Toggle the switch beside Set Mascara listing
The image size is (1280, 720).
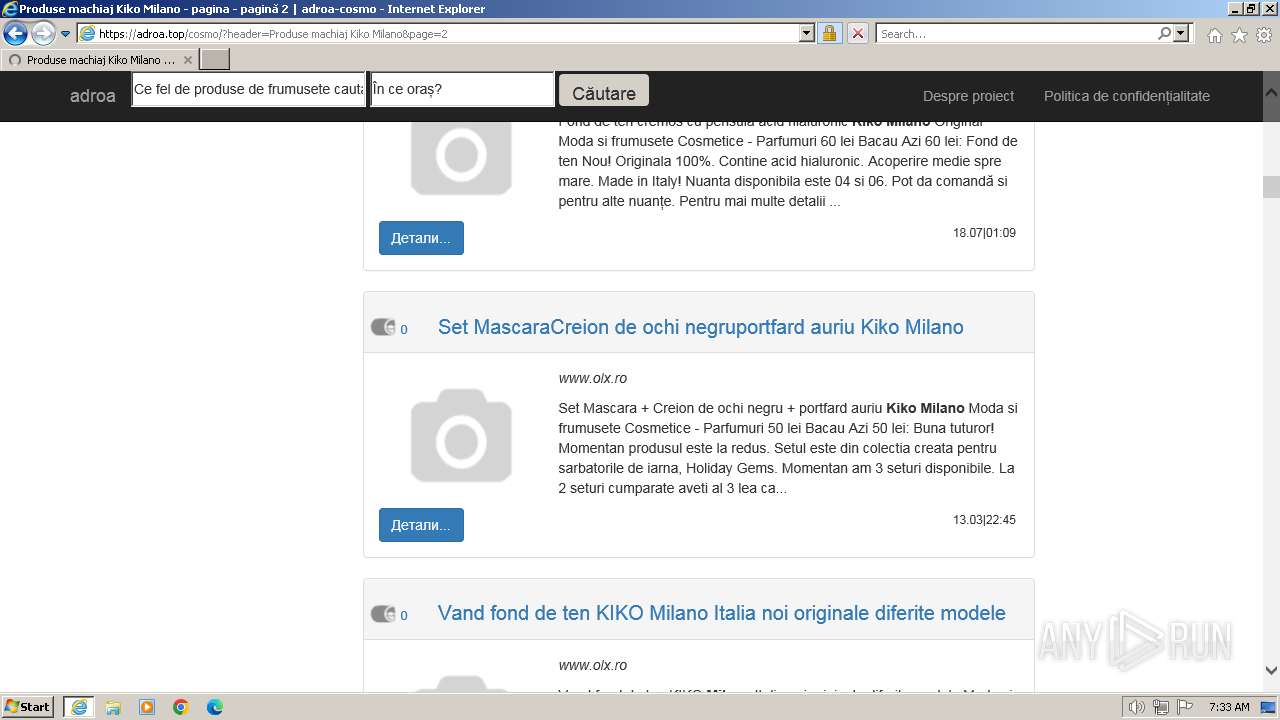(383, 327)
